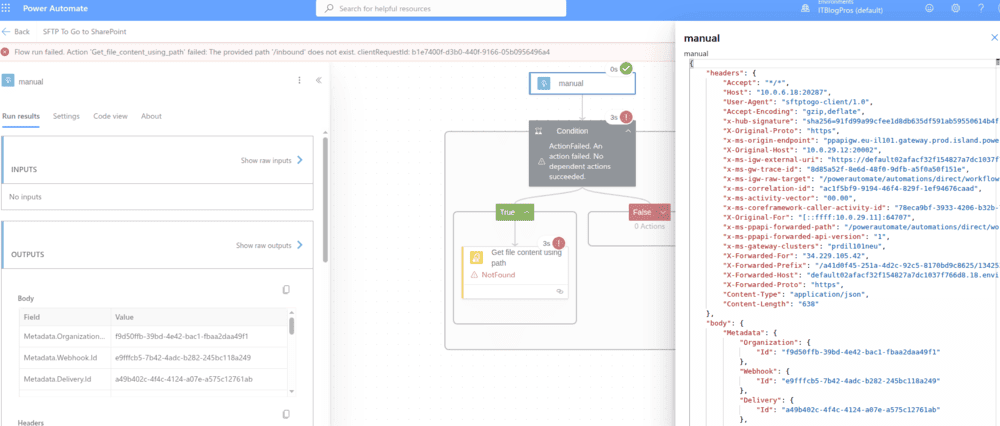1000x426 pixels.
Task: Click the NotFound warning icon
Action: 474,275
